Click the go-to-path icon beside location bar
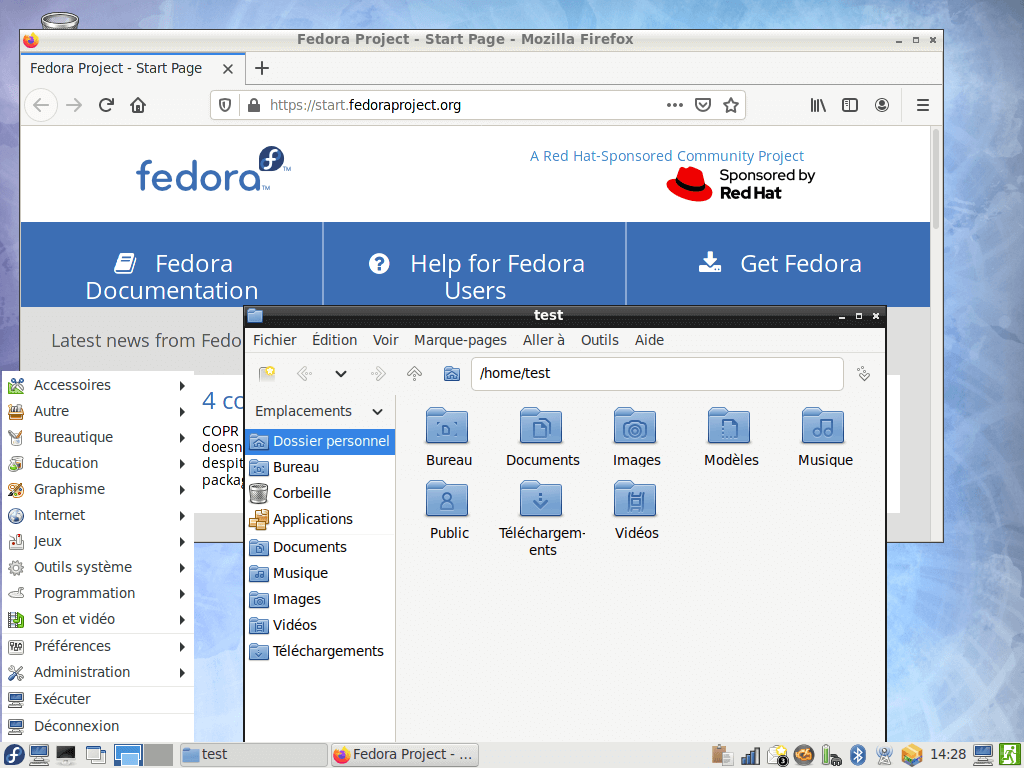Viewport: 1024px width, 768px height. (x=863, y=374)
